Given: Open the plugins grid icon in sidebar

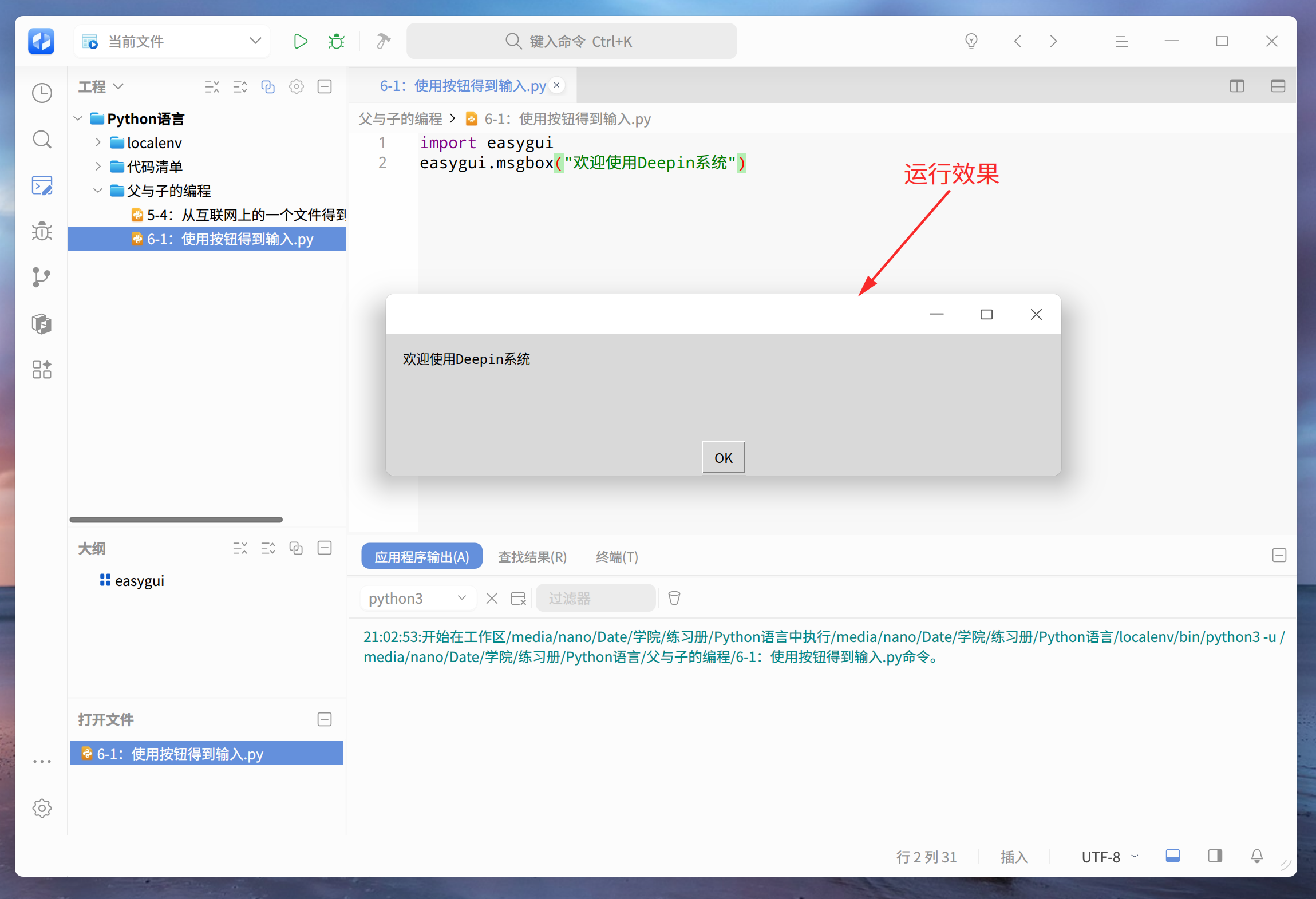Looking at the screenshot, I should coord(42,369).
